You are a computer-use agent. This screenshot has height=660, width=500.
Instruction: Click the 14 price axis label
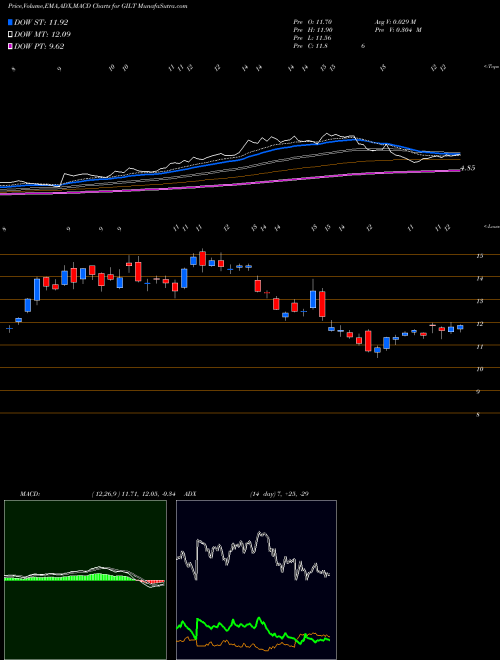[x=479, y=278]
